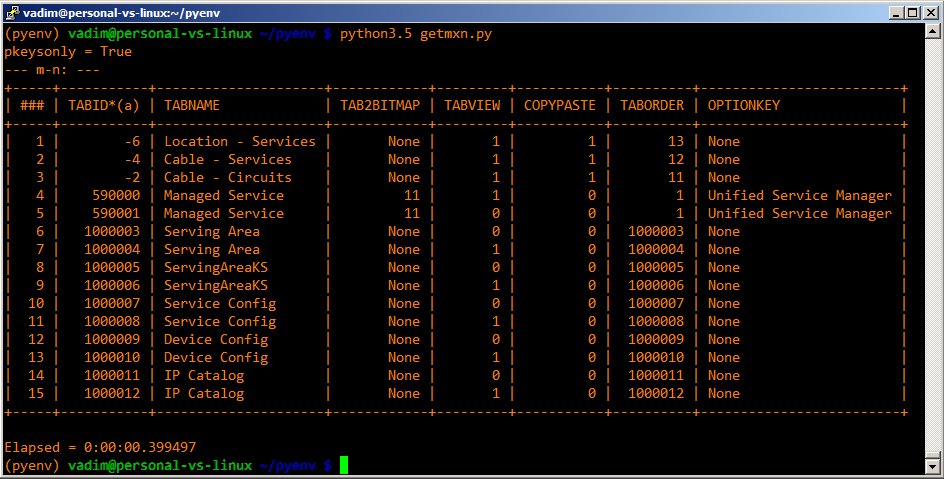Select the 'Location - Services' table entry
The width and height of the screenshot is (944, 479).
(239, 141)
